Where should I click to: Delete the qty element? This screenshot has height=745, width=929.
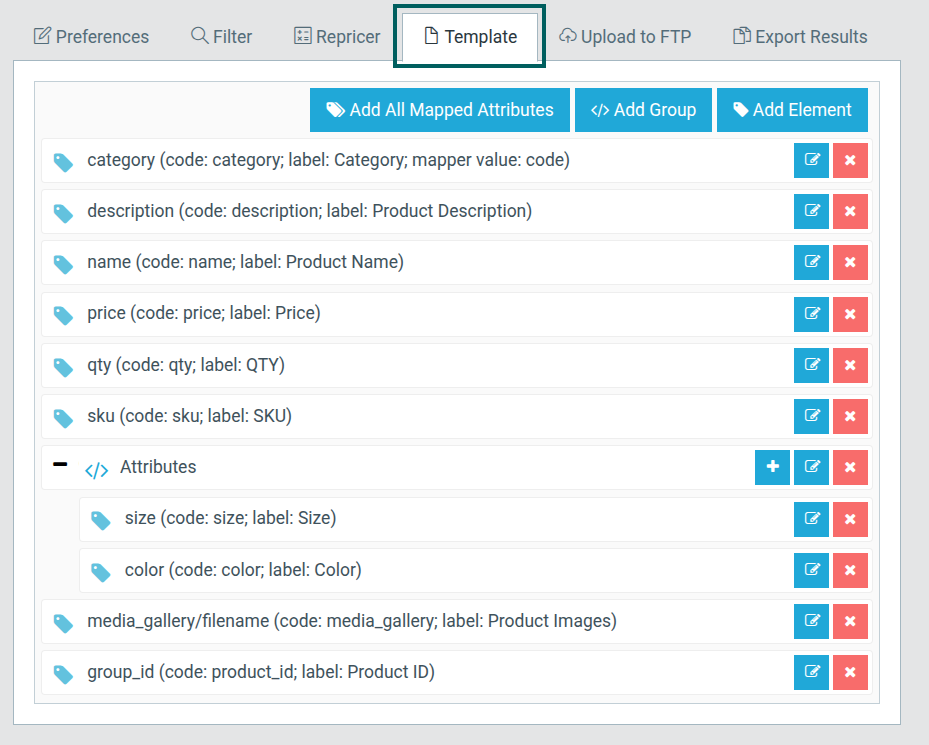[x=850, y=366]
